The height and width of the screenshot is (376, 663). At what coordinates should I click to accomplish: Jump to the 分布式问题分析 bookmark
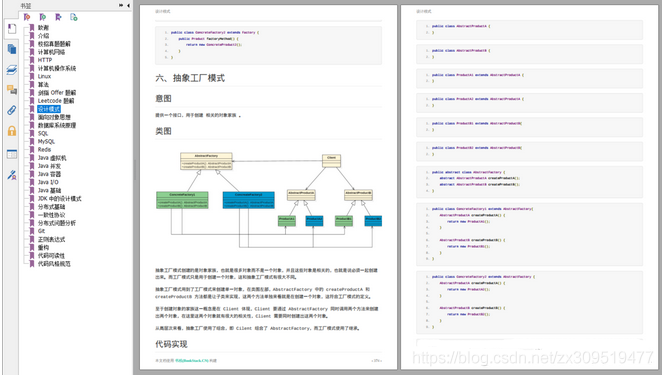pyautogui.click(x=57, y=223)
